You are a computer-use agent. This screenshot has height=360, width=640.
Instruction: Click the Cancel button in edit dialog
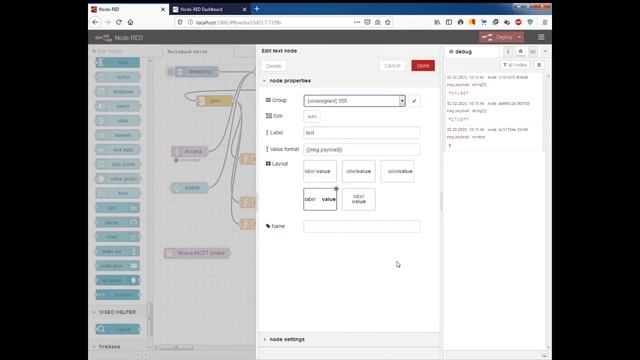(x=392, y=66)
